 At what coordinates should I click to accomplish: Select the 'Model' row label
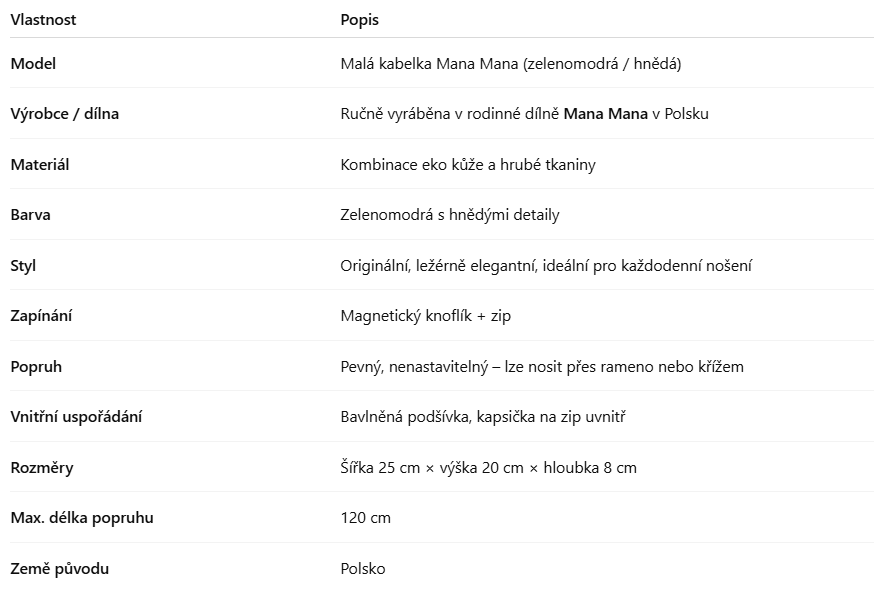pos(33,64)
